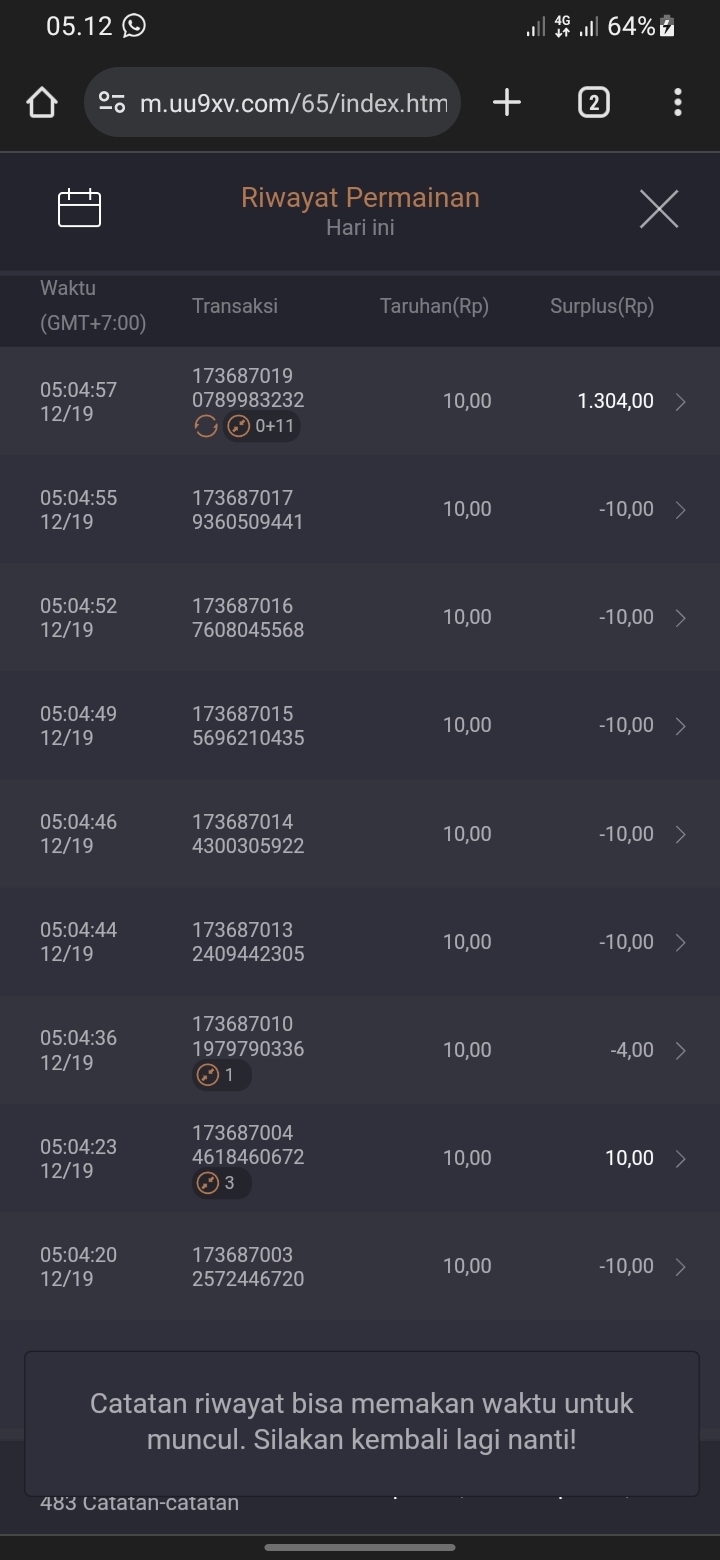This screenshot has width=720, height=1560.
Task: Expand details for the 1.304,00 surplus row
Action: pos(681,402)
